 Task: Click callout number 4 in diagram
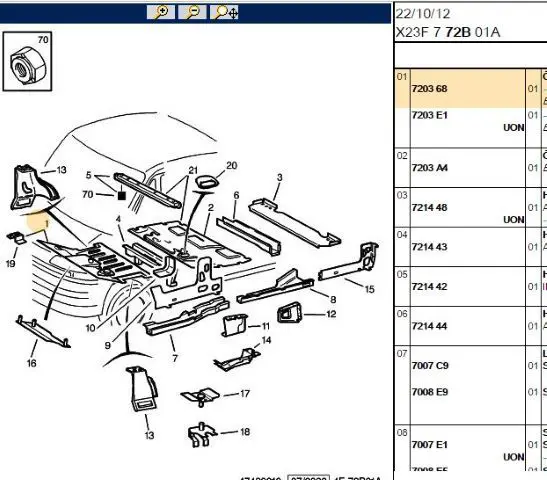[118, 219]
